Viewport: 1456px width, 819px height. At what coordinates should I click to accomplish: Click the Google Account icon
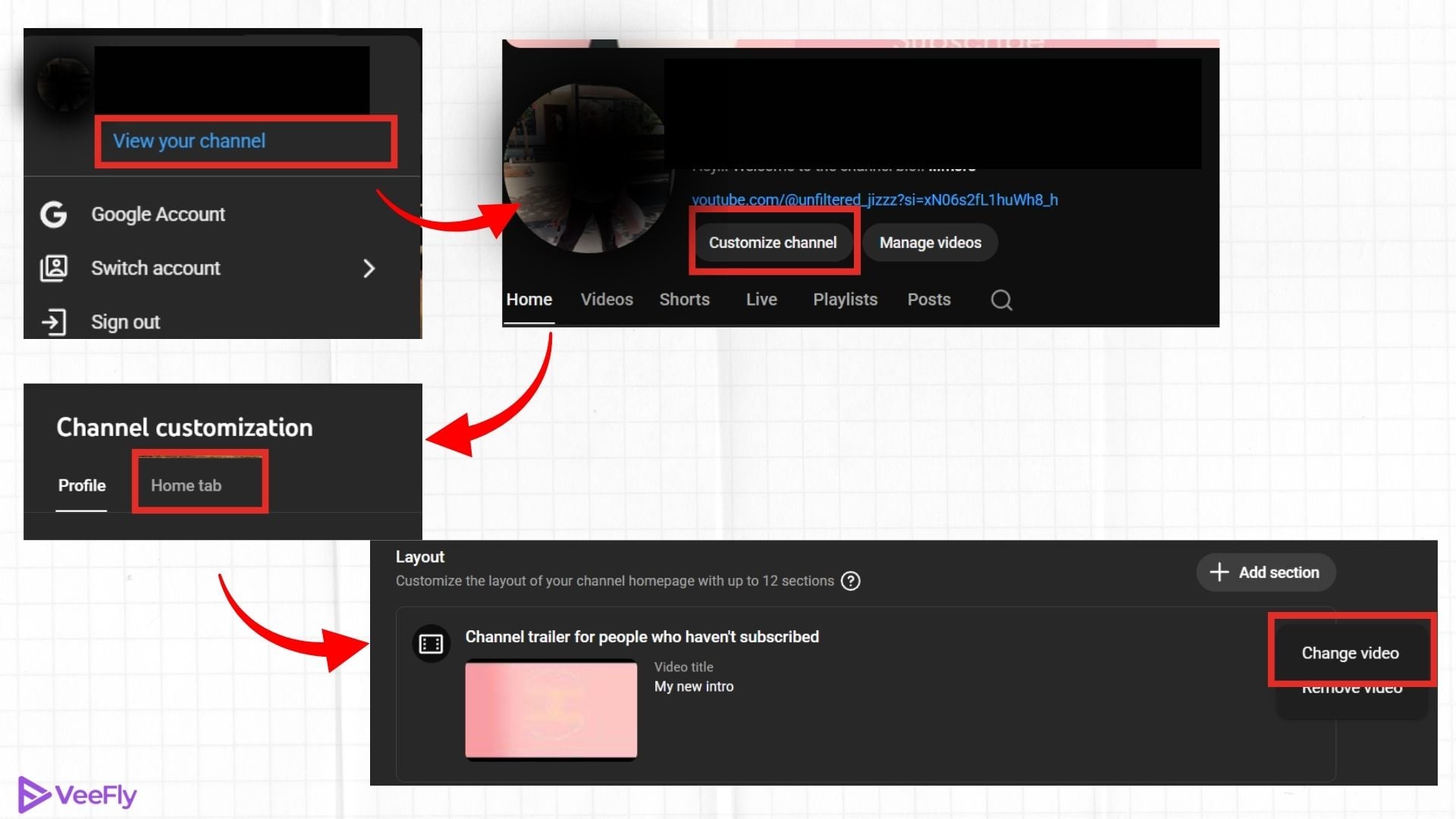point(53,215)
